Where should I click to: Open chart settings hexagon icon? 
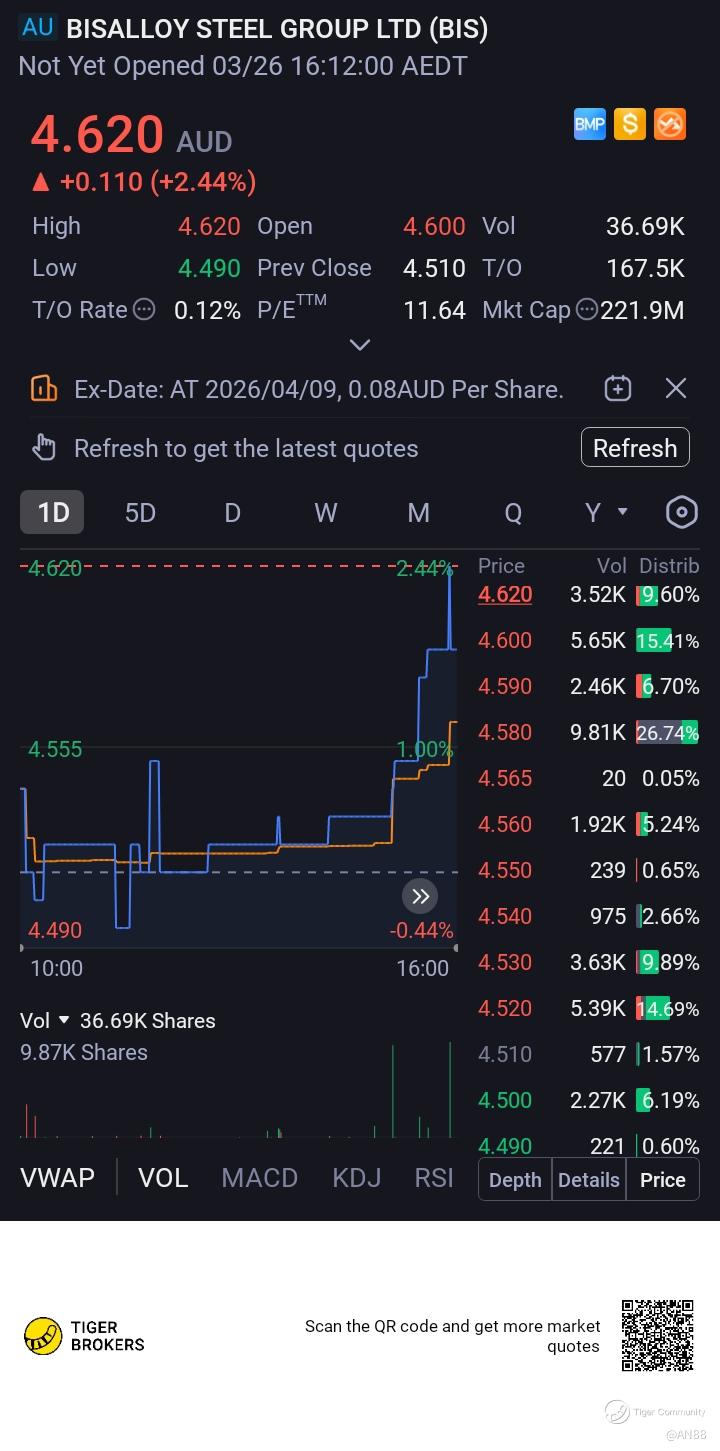click(x=681, y=513)
